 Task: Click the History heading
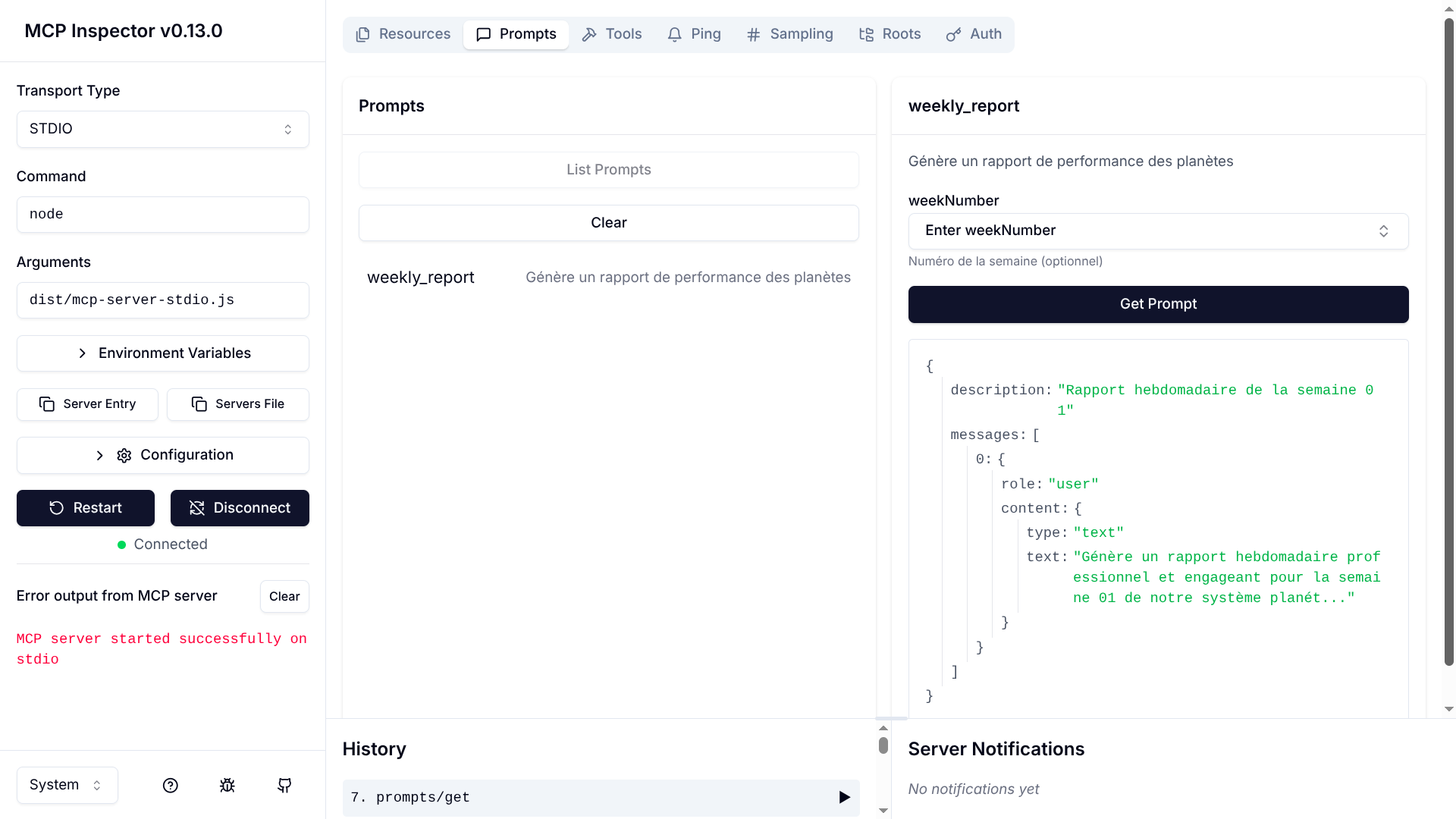374,749
